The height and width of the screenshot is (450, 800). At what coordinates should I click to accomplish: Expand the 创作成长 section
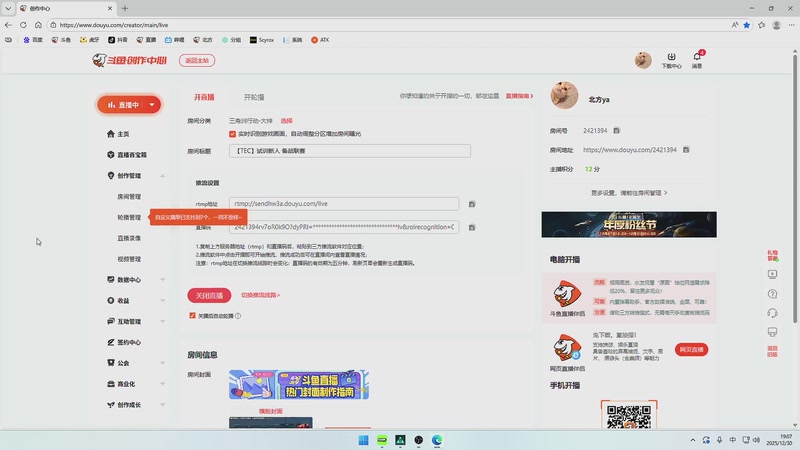click(162, 405)
